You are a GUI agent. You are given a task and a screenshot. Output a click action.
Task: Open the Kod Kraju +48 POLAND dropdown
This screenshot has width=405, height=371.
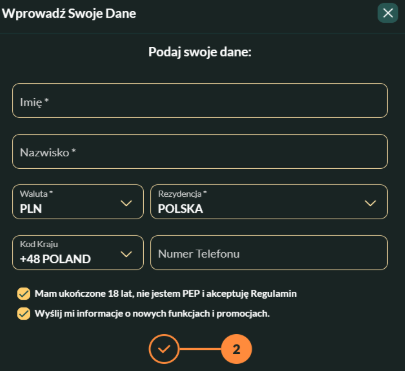tap(78, 253)
